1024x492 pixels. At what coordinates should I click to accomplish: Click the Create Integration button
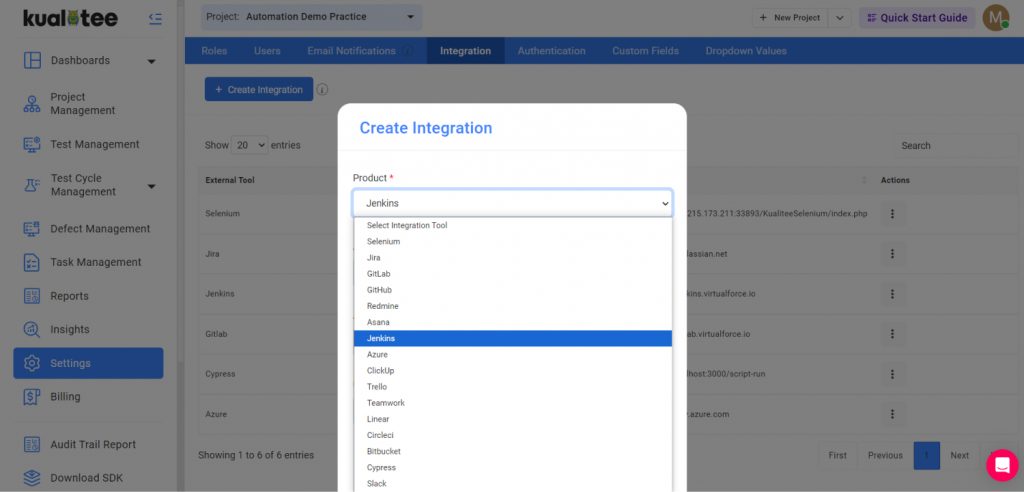tap(259, 90)
